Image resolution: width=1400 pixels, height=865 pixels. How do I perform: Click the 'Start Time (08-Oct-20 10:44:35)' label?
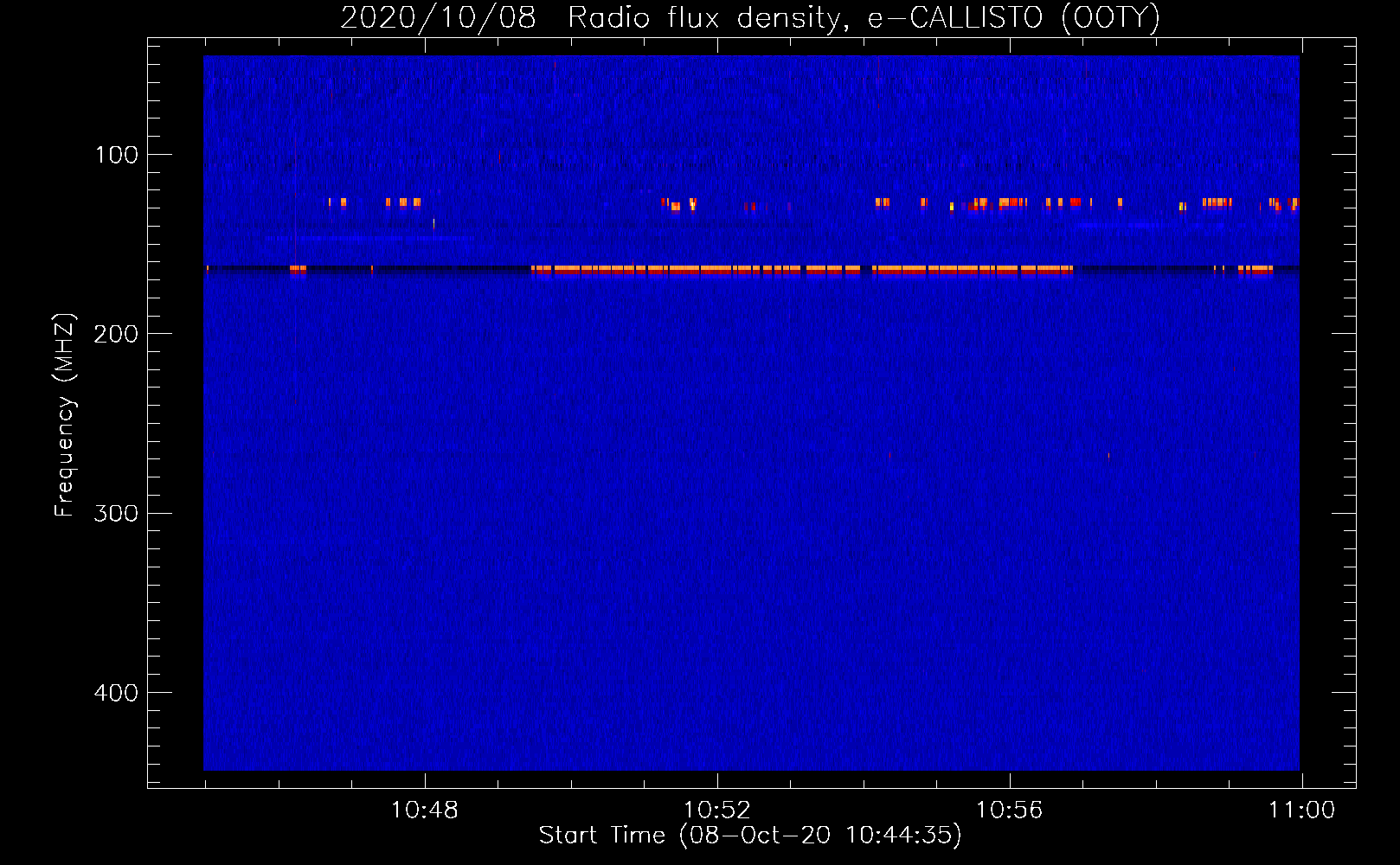pos(750,836)
